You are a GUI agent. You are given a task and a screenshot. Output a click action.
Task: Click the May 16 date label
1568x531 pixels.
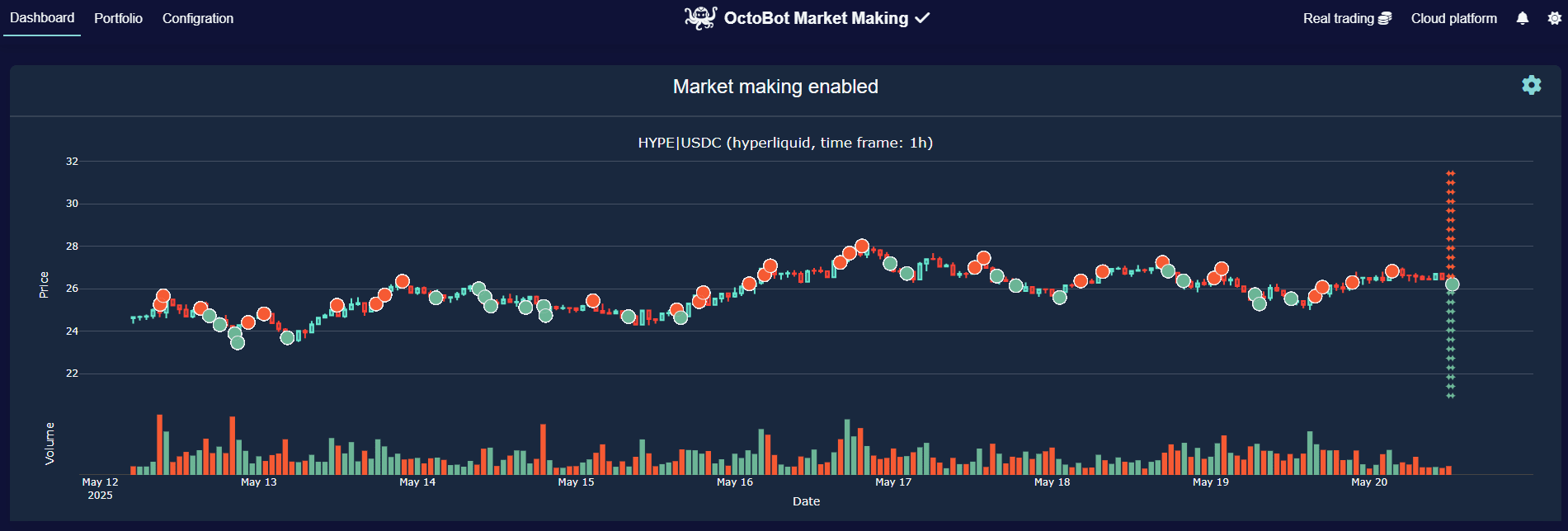coord(736,482)
